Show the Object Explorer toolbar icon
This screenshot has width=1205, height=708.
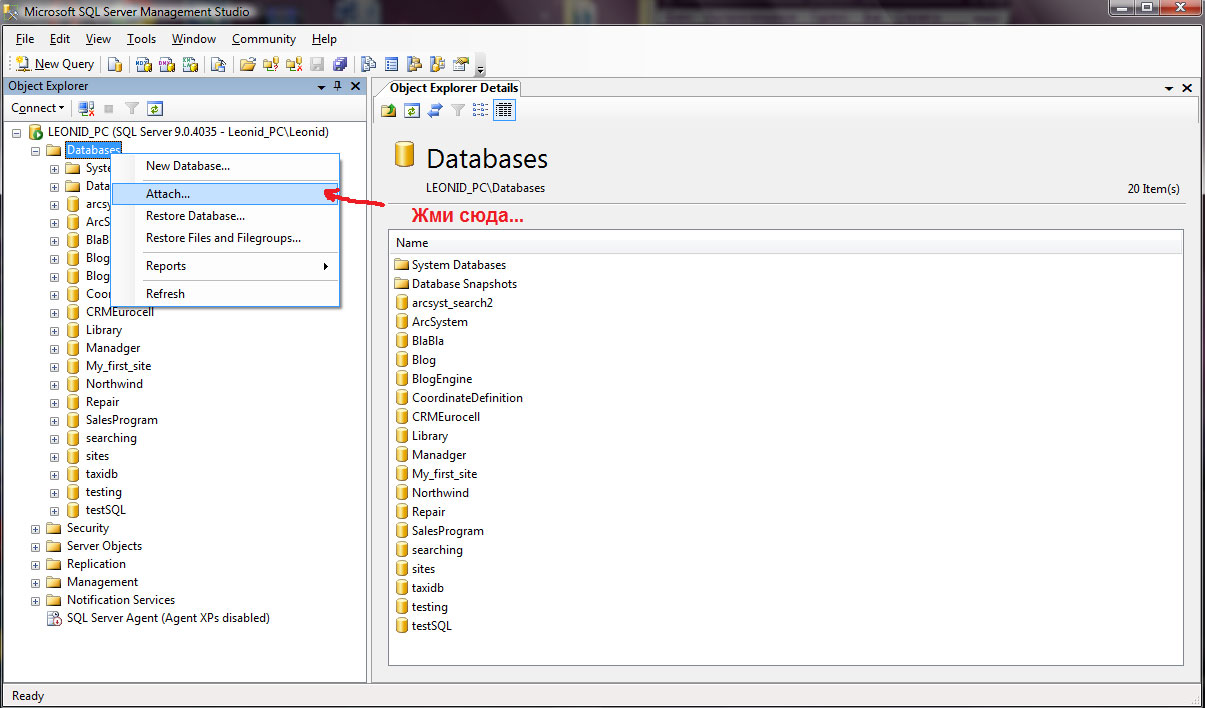tap(414, 64)
